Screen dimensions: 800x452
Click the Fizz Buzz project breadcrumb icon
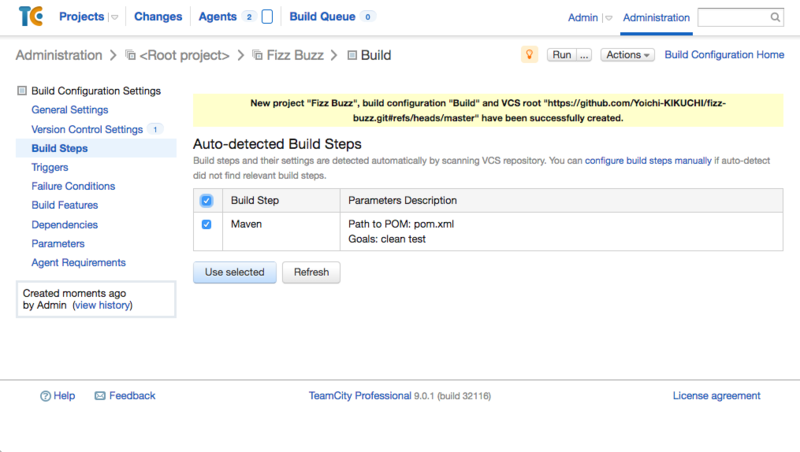(x=258, y=56)
